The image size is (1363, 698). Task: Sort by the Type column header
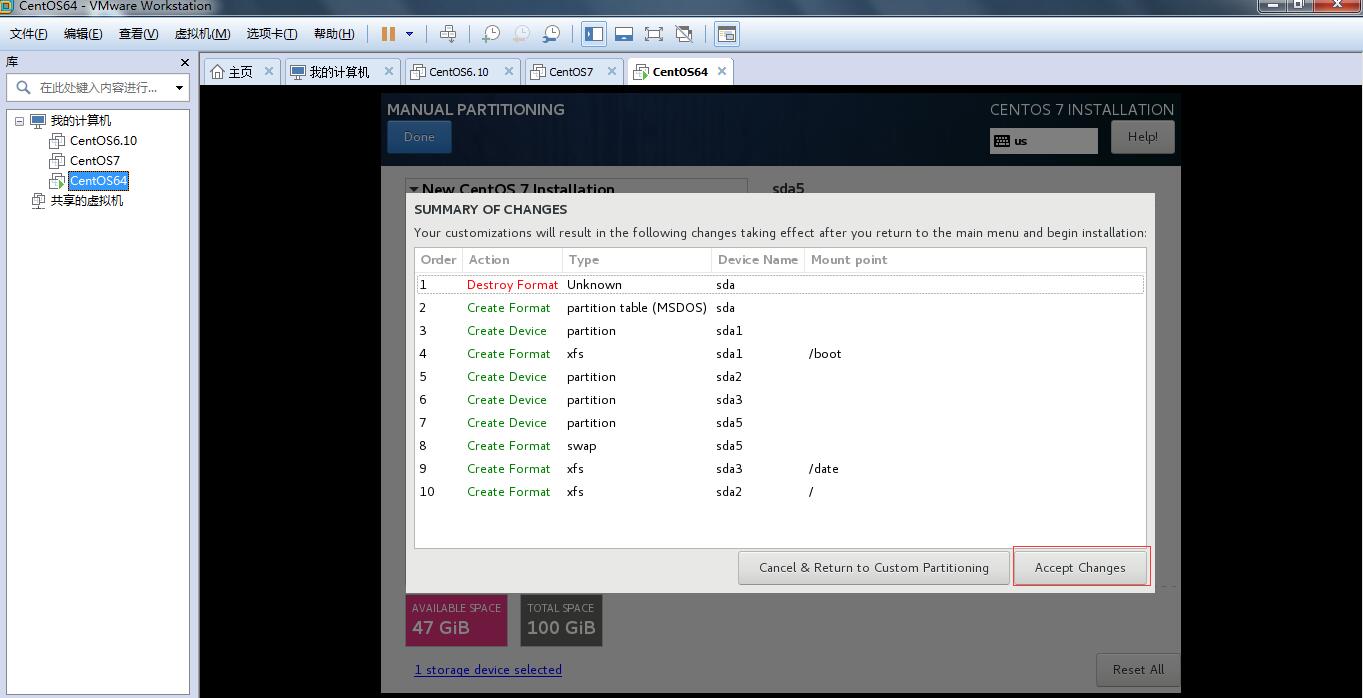coord(636,260)
